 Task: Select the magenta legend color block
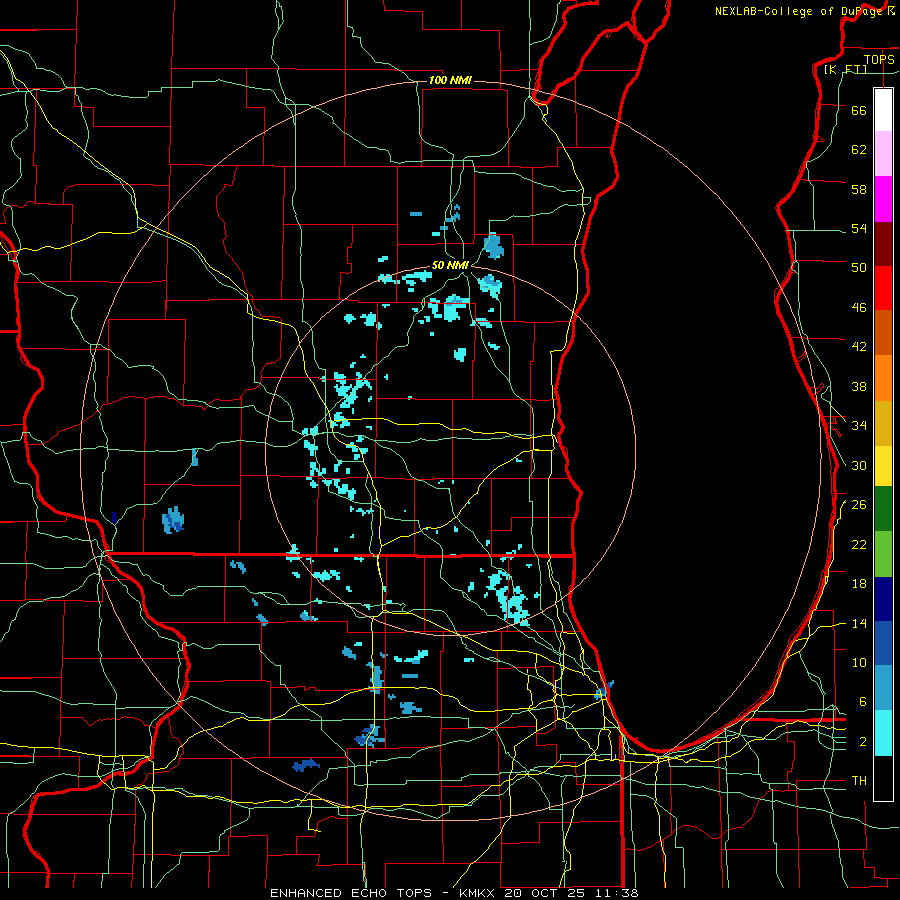coord(883,199)
